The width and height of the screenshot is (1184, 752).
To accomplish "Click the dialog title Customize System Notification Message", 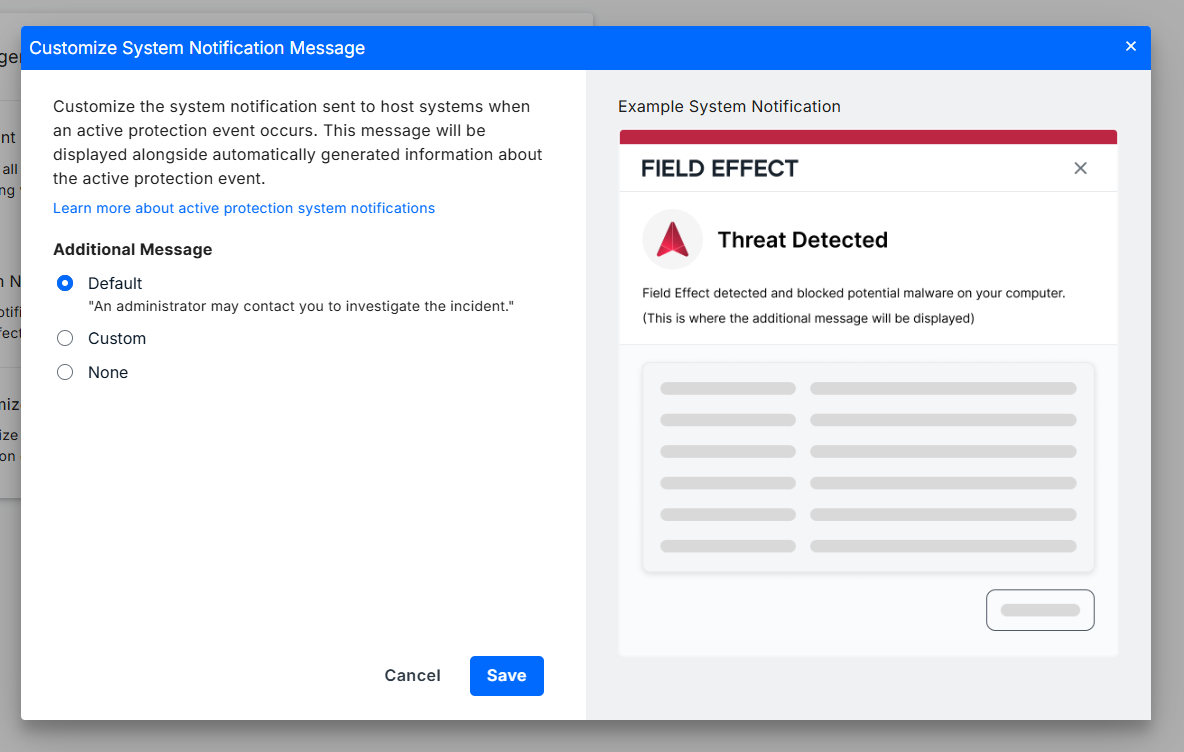I will coord(197,48).
